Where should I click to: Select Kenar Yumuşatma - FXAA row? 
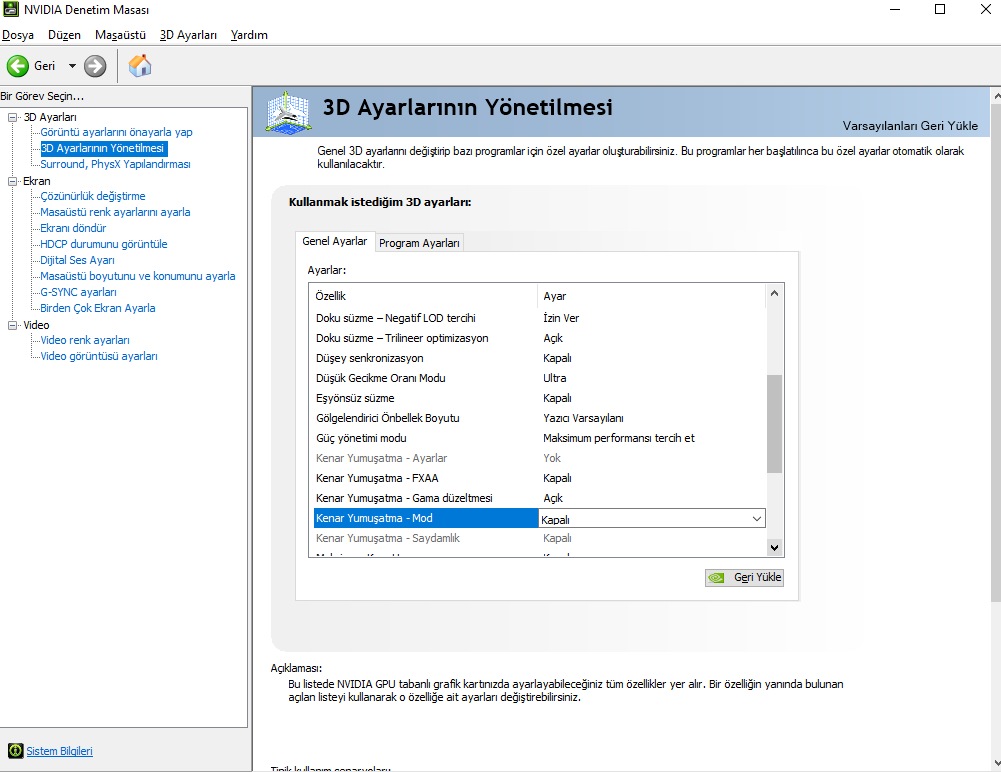(539, 478)
